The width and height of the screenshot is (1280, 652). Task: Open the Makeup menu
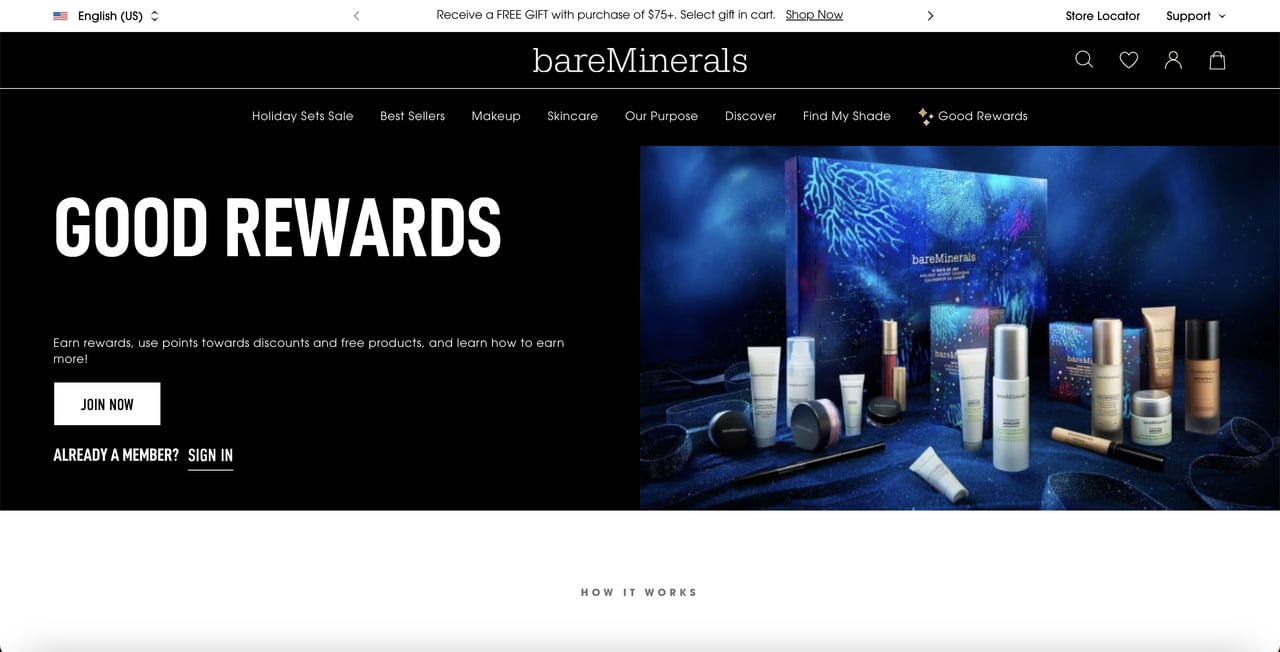point(496,116)
